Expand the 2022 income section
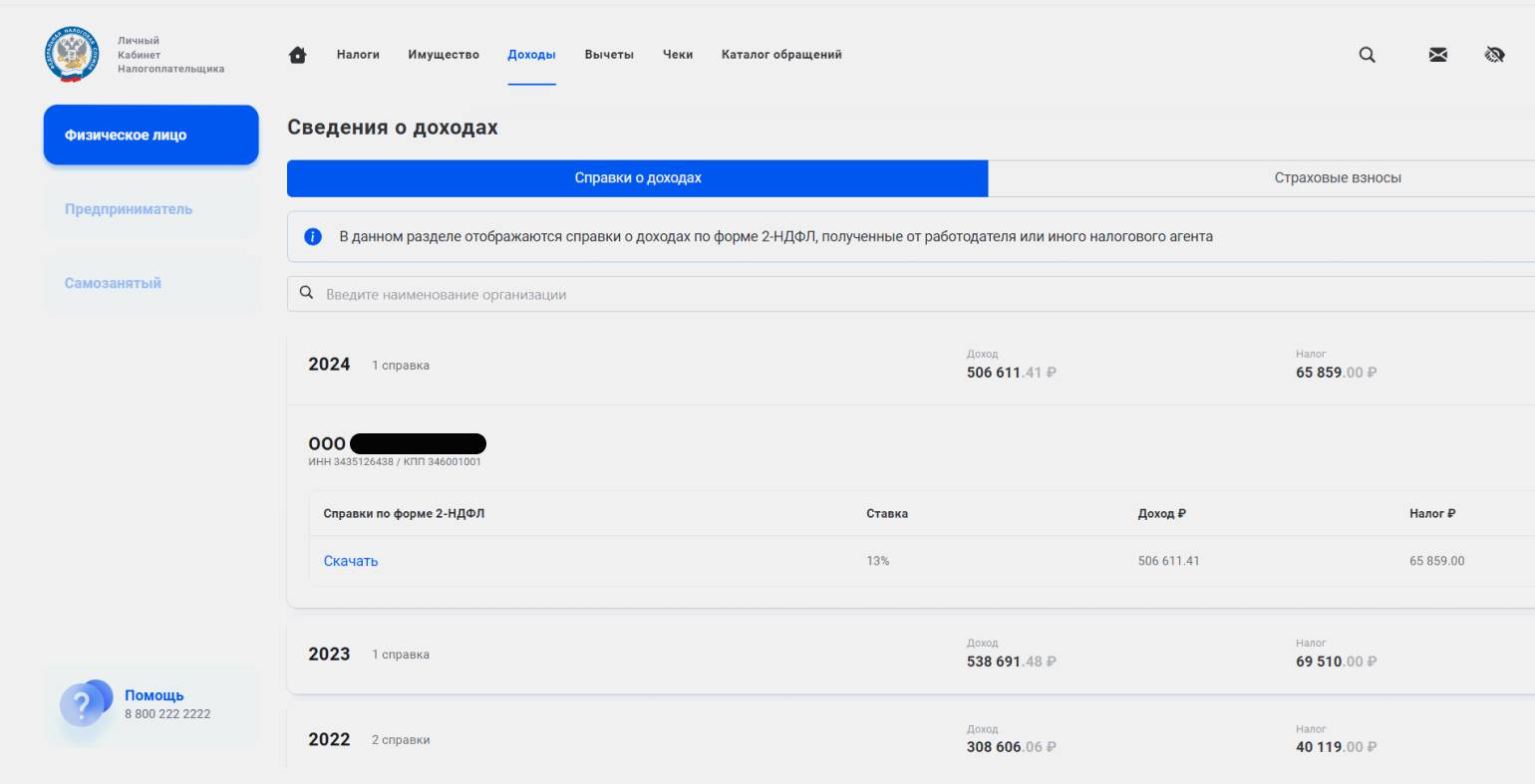Image resolution: width=1535 pixels, height=784 pixels. (329, 740)
